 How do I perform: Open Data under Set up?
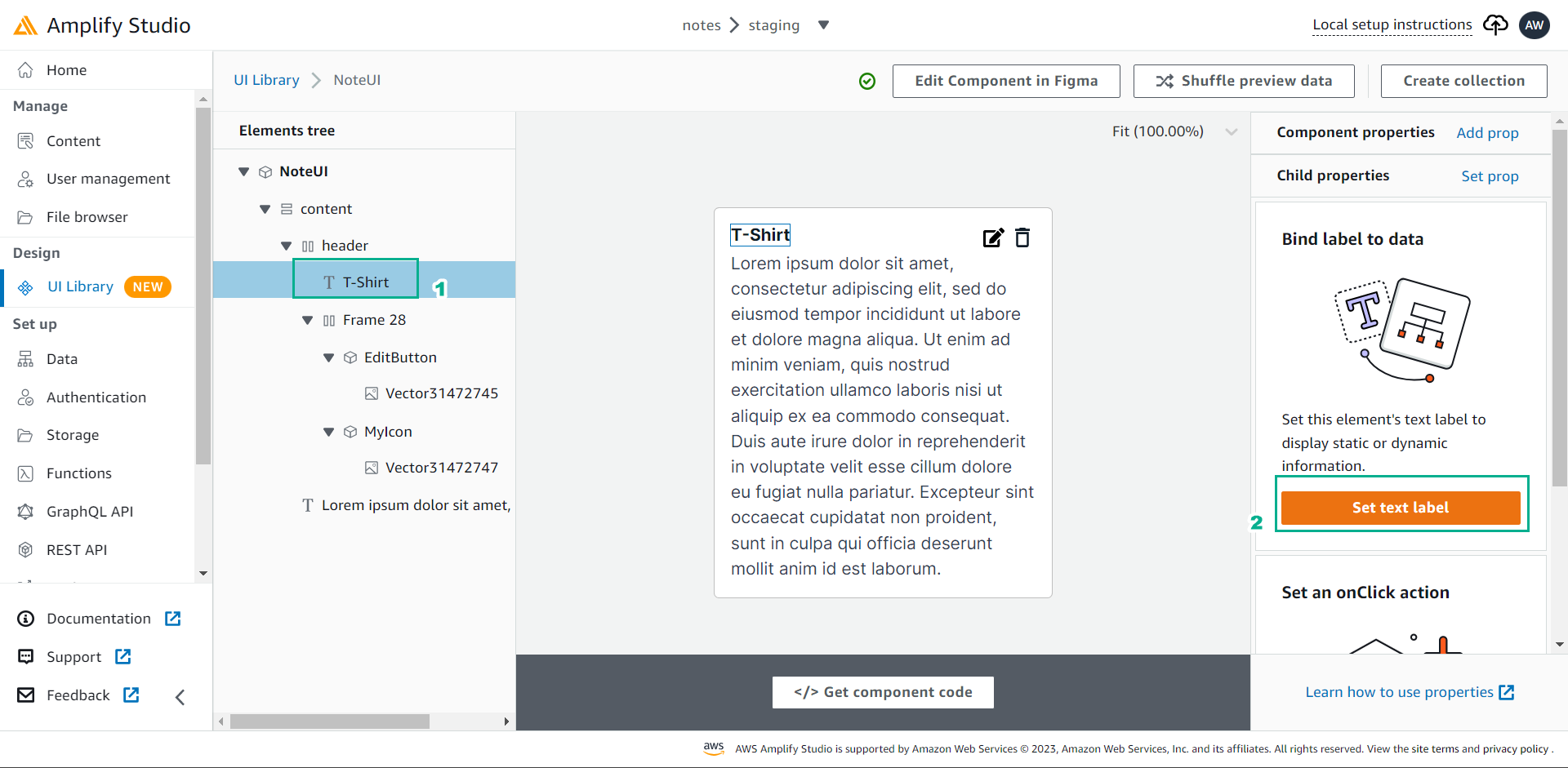(61, 359)
